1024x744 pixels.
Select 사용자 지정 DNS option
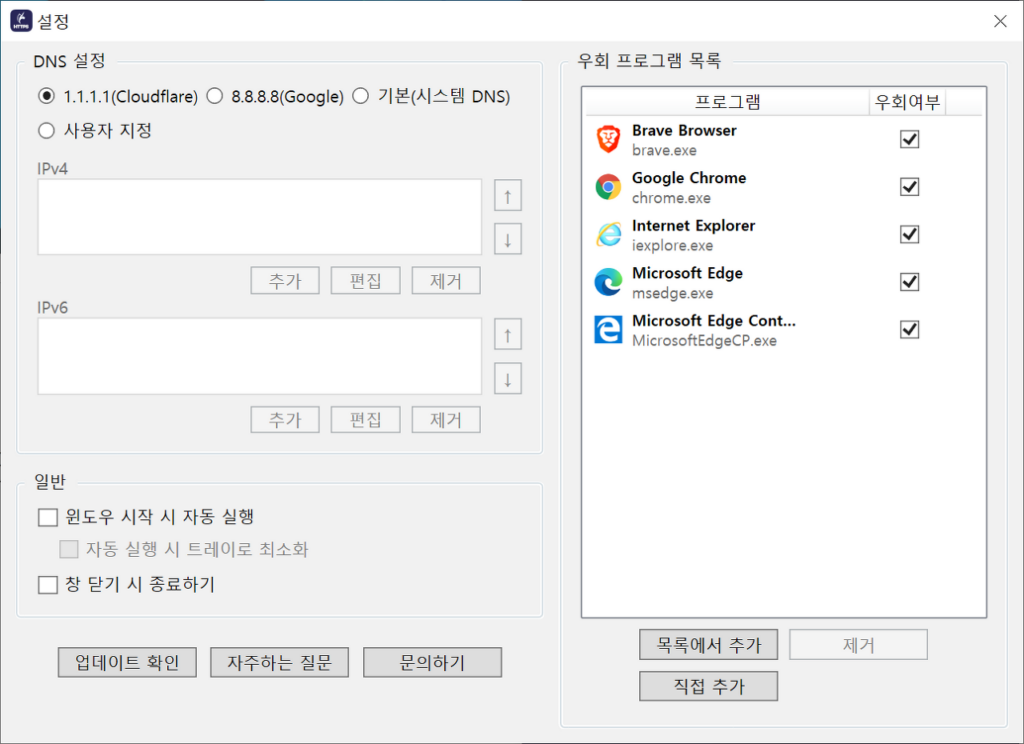pos(46,131)
